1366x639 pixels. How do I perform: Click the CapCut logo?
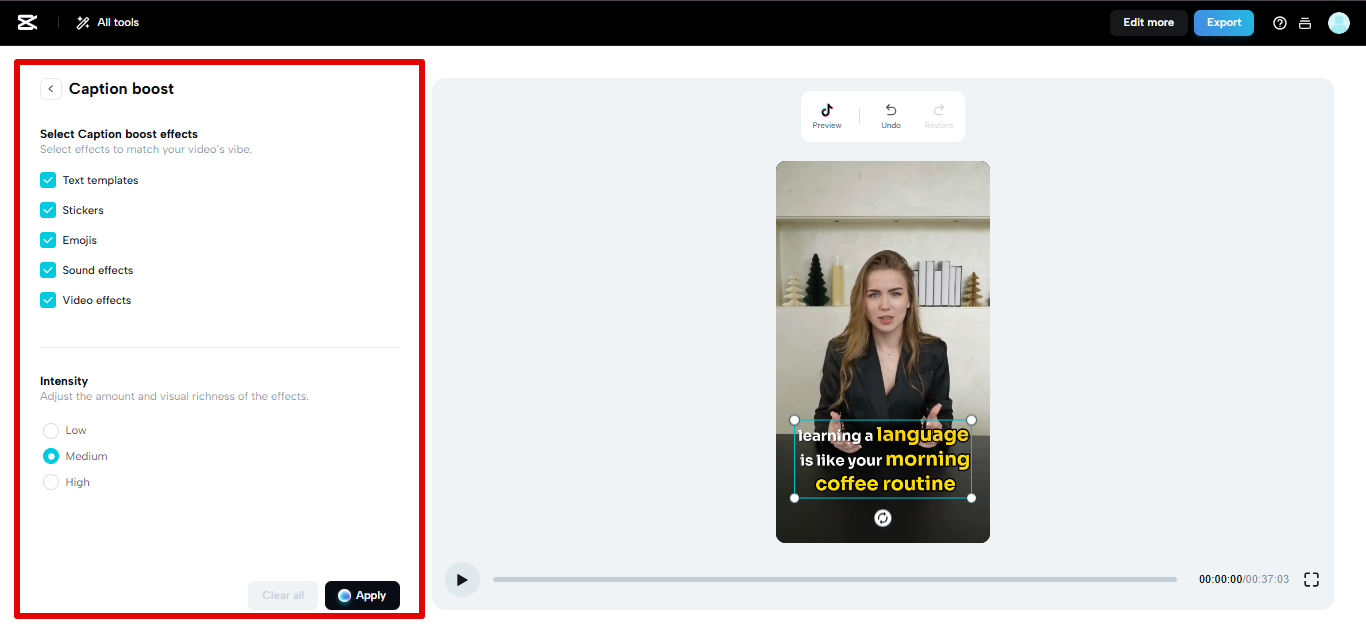tap(27, 22)
